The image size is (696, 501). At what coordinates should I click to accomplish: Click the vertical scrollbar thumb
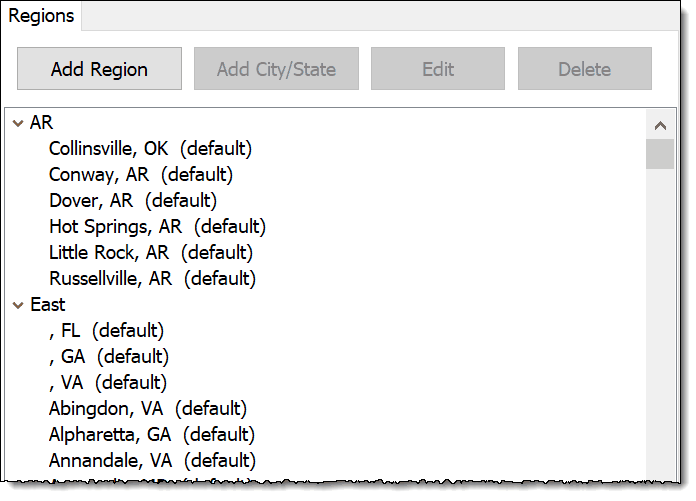(x=659, y=154)
